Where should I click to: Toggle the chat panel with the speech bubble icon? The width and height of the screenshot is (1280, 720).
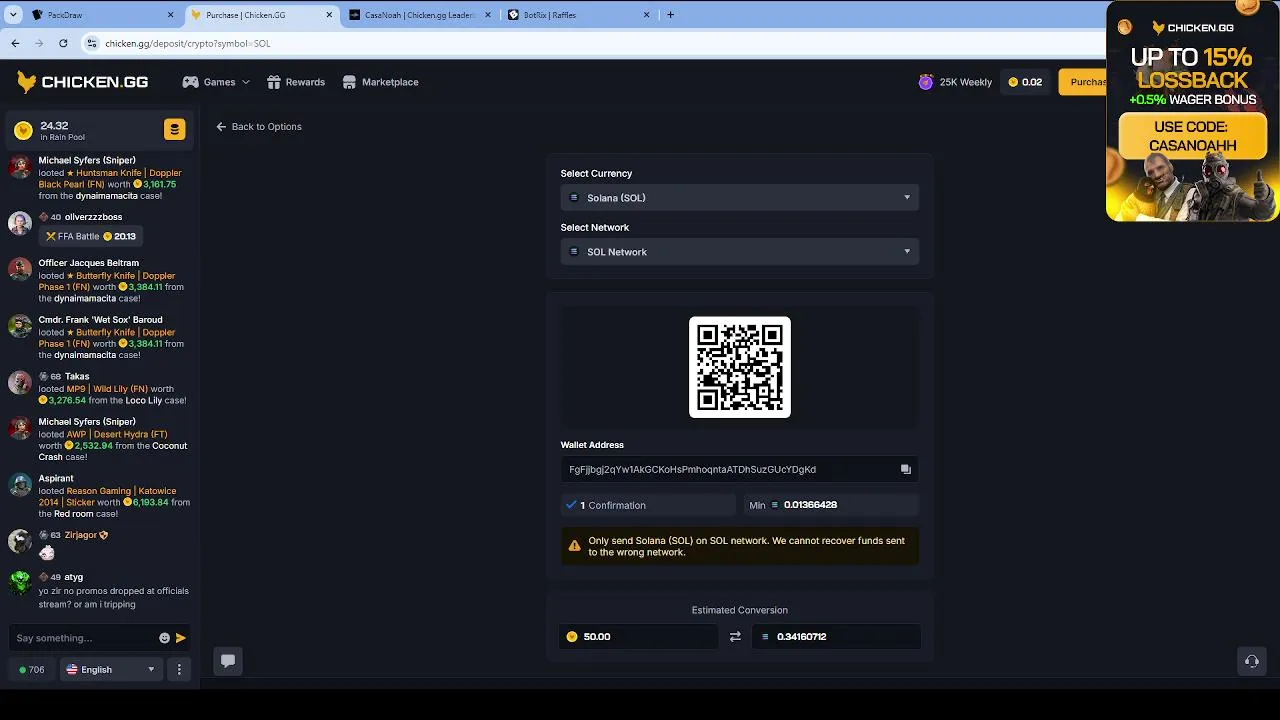coord(228,660)
